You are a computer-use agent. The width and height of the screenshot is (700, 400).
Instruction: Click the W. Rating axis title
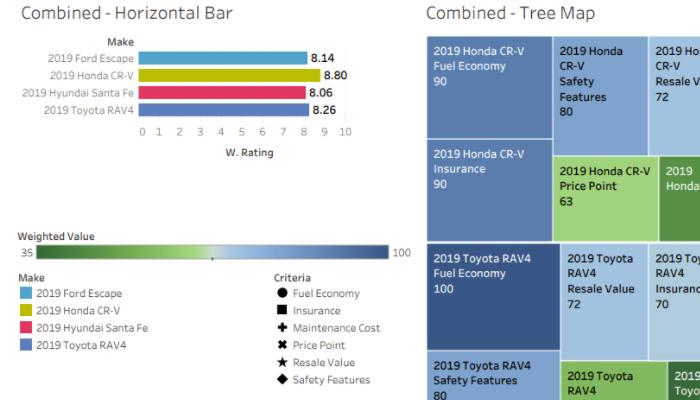[249, 153]
